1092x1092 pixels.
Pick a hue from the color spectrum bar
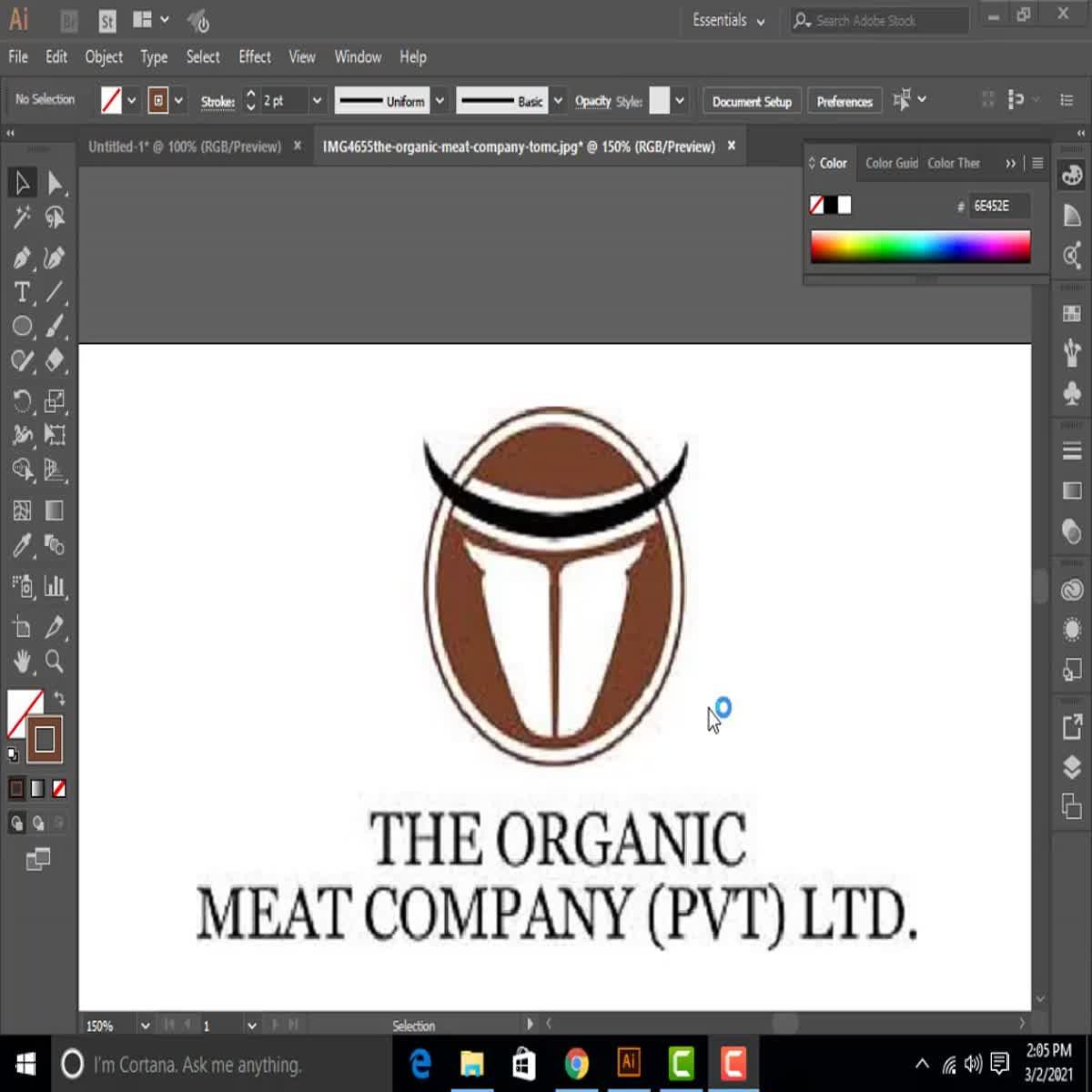point(919,246)
